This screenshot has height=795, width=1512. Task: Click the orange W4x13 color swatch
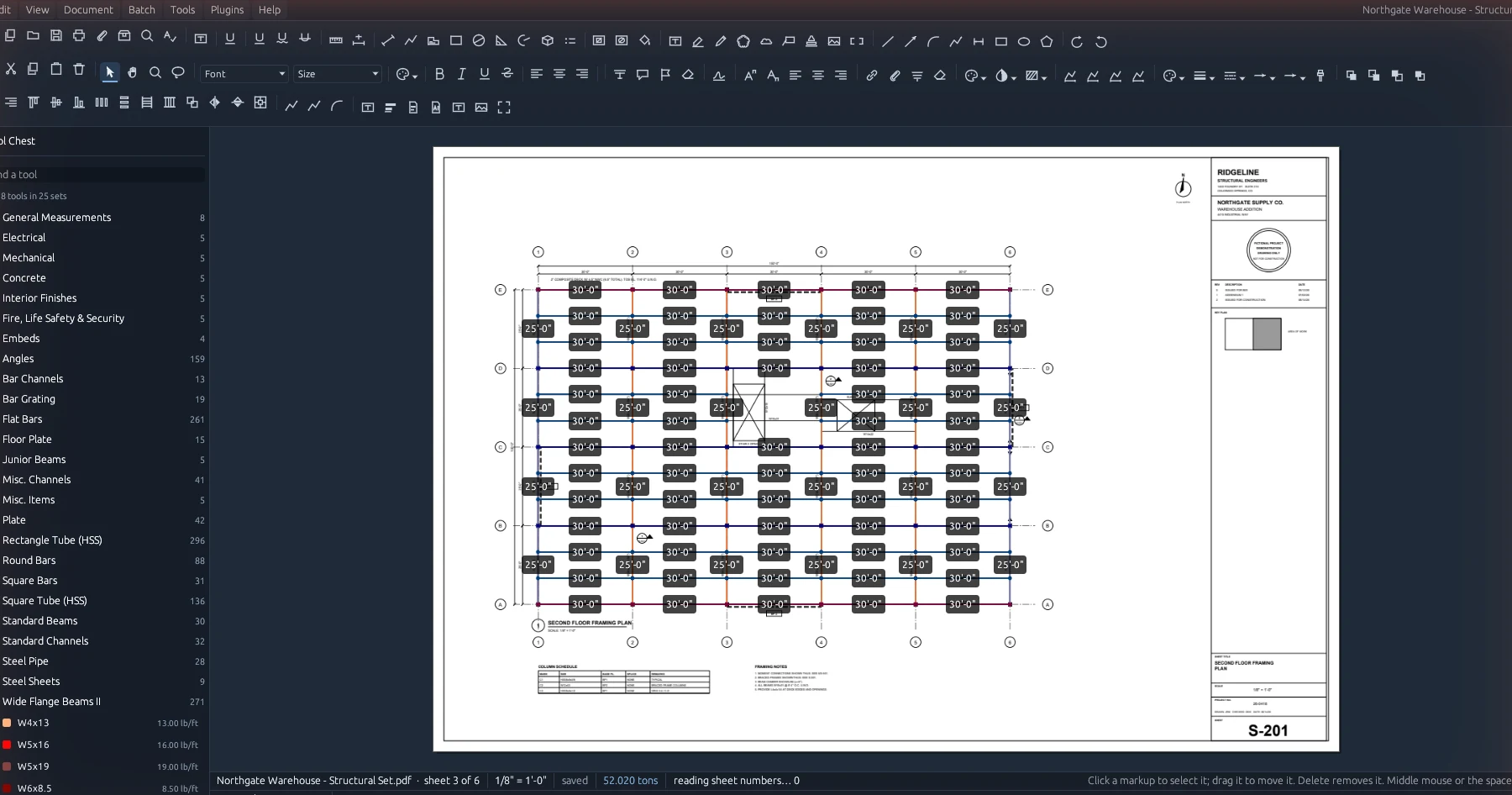coord(7,723)
